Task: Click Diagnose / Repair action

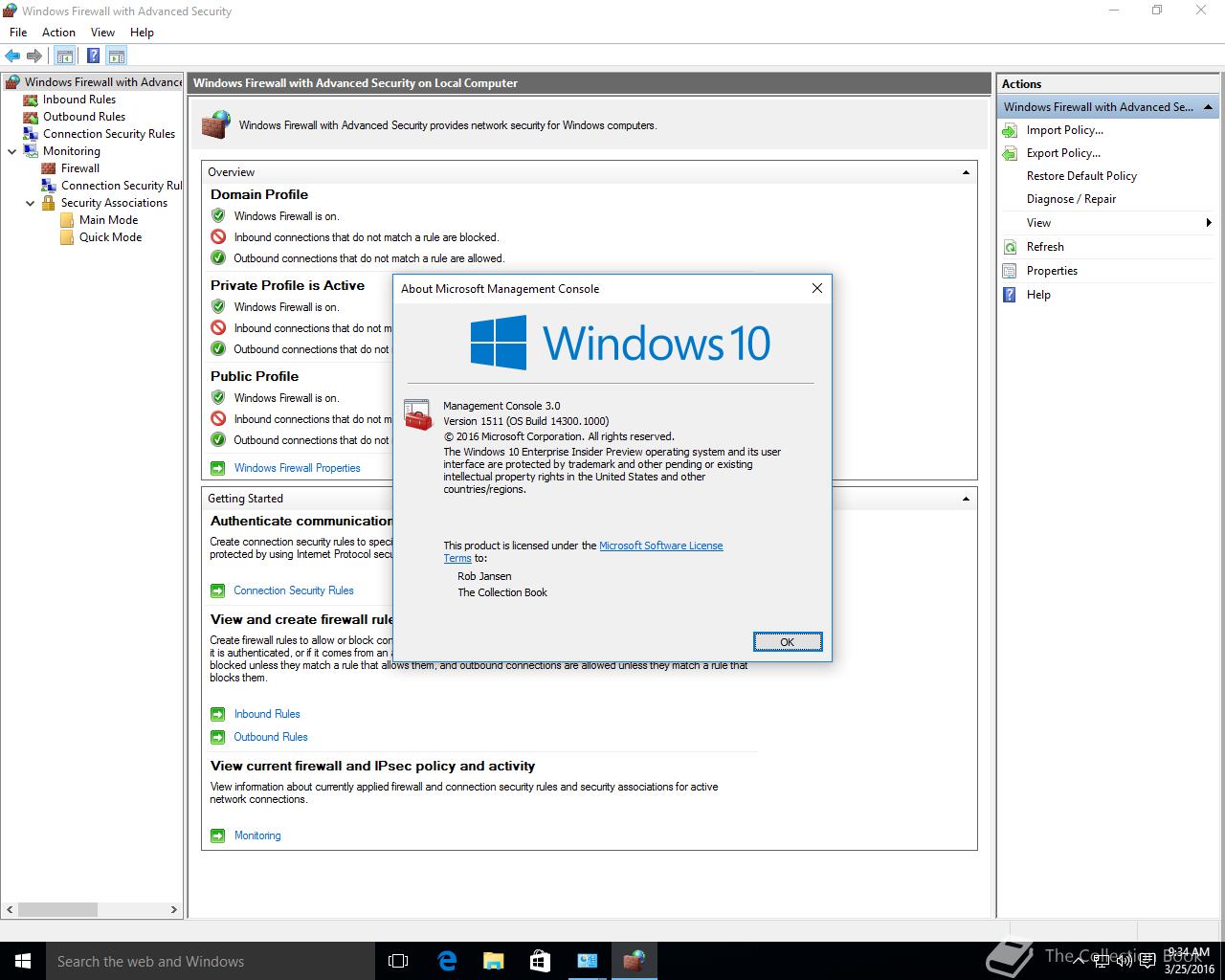Action: (1071, 199)
